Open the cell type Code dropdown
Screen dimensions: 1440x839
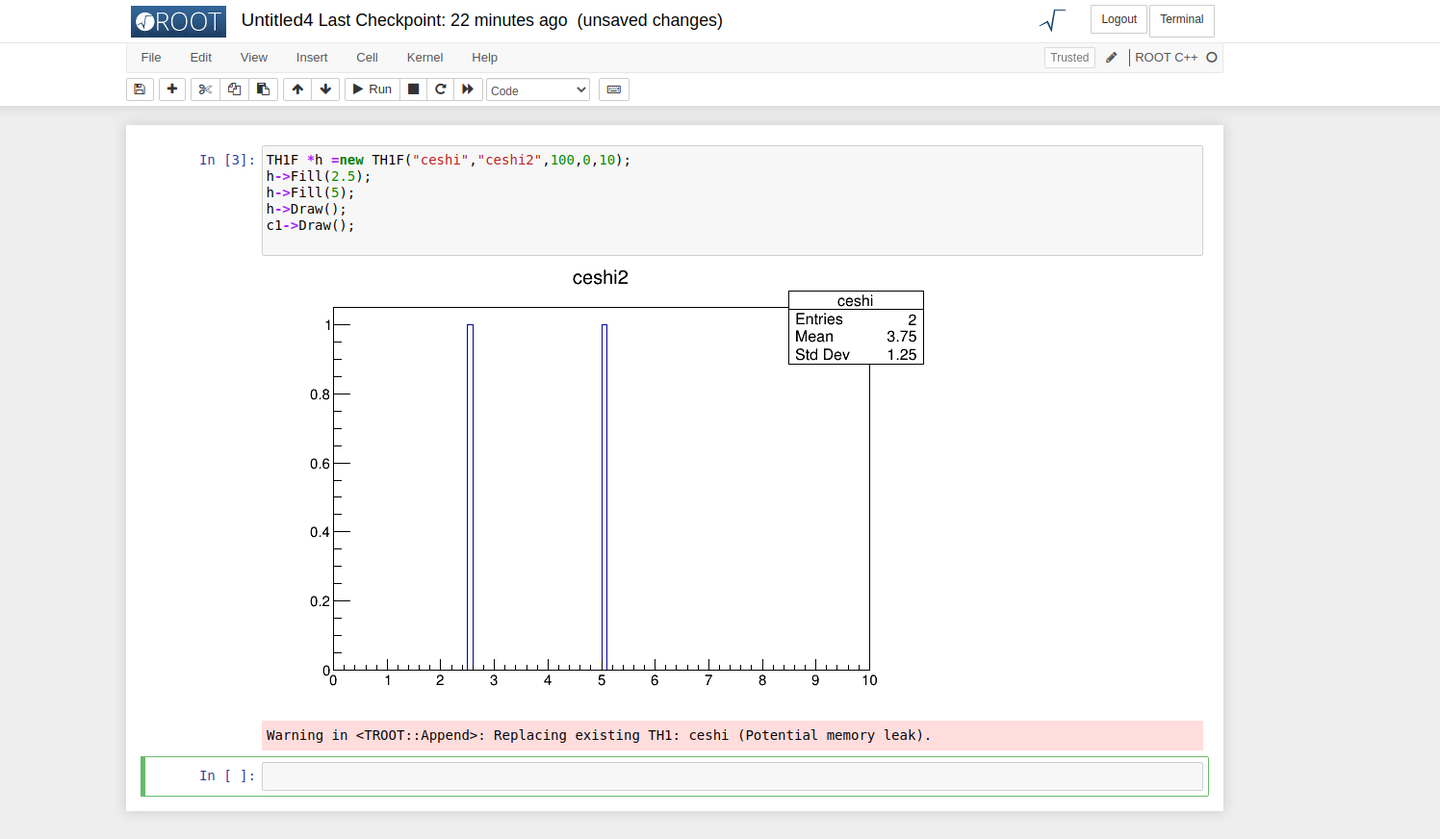tap(538, 90)
